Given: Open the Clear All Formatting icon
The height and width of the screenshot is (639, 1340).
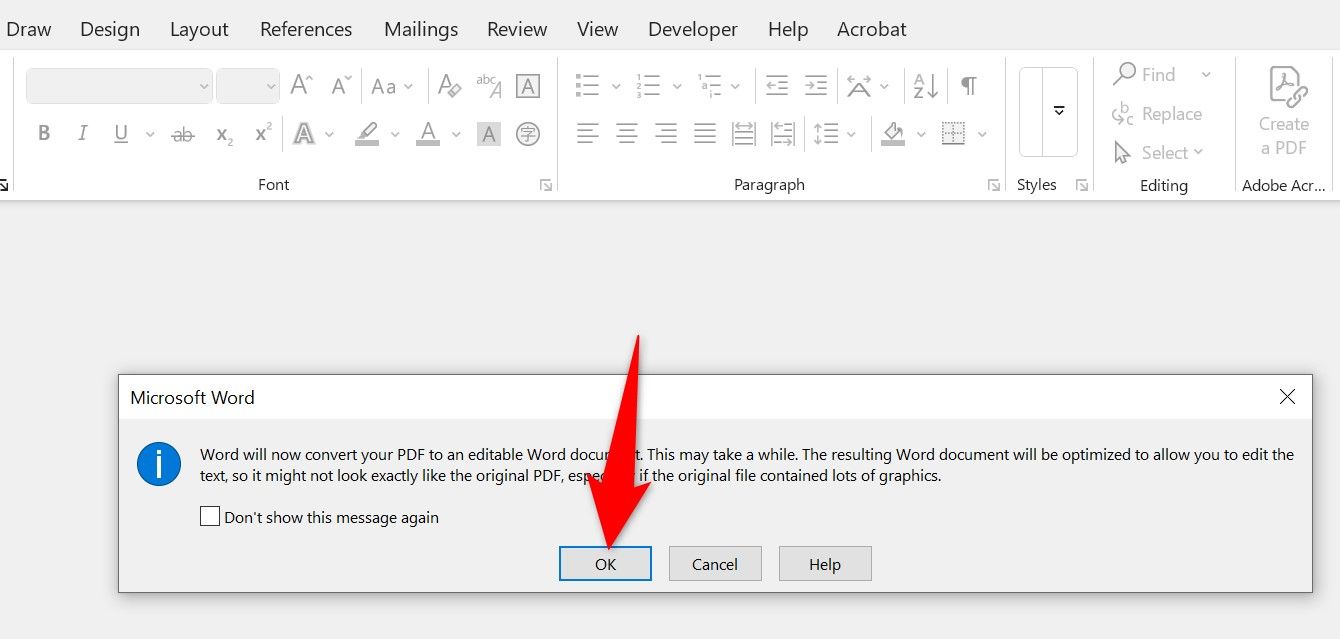Looking at the screenshot, I should pos(450,85).
